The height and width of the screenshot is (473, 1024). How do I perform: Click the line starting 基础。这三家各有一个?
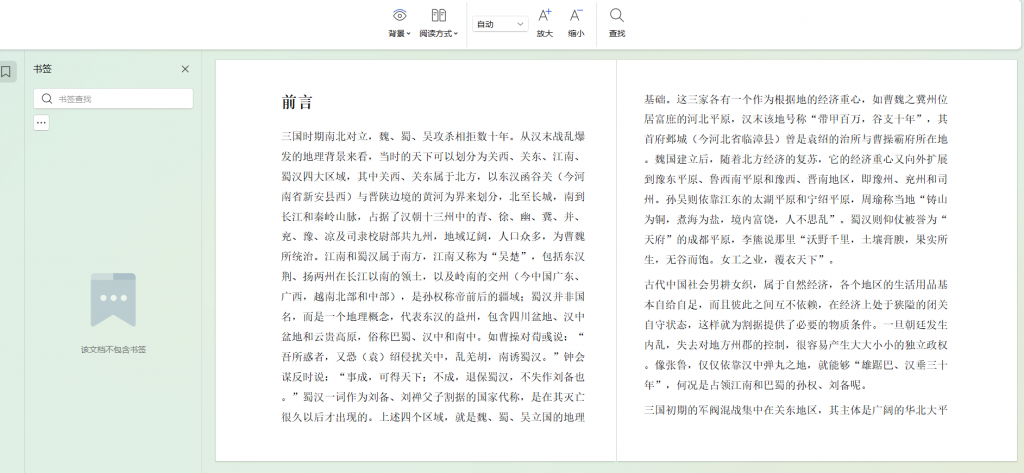(795, 99)
